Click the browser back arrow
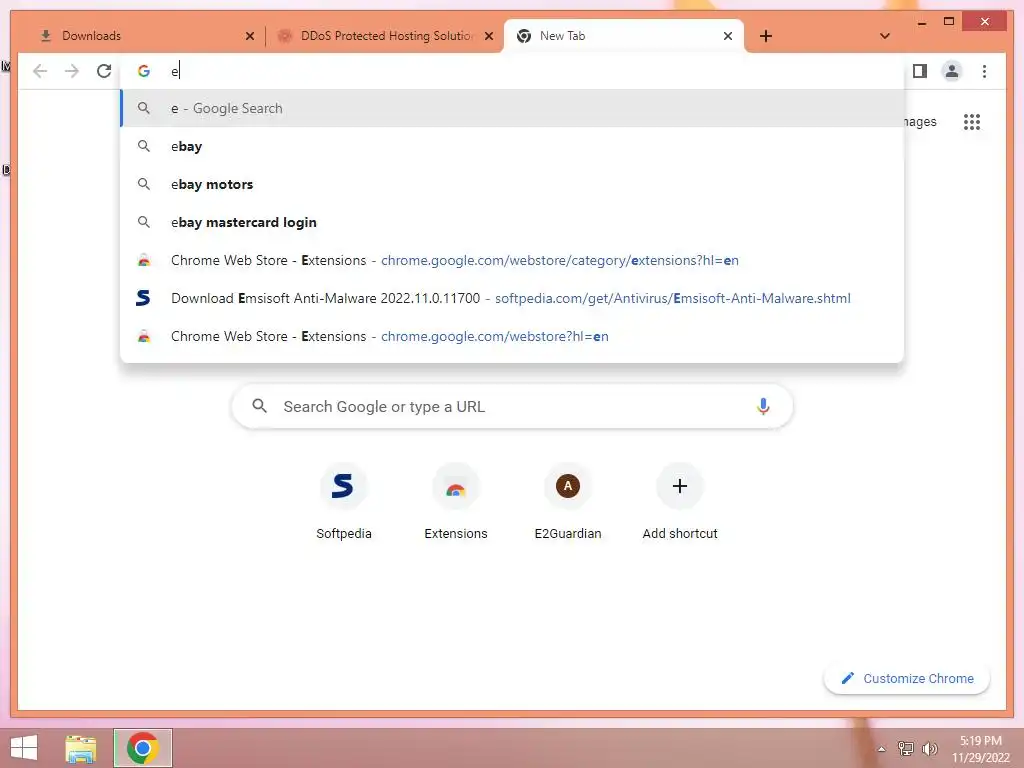 coord(40,71)
